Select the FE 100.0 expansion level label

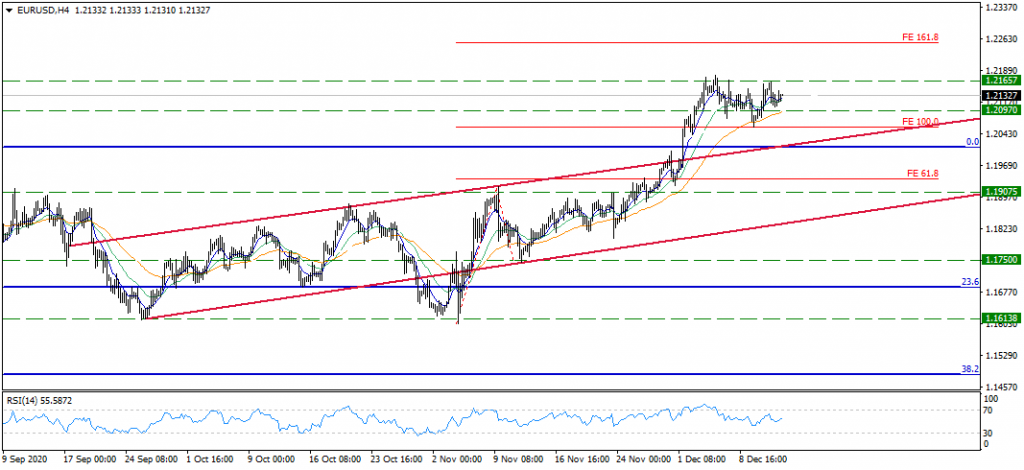[x=919, y=121]
